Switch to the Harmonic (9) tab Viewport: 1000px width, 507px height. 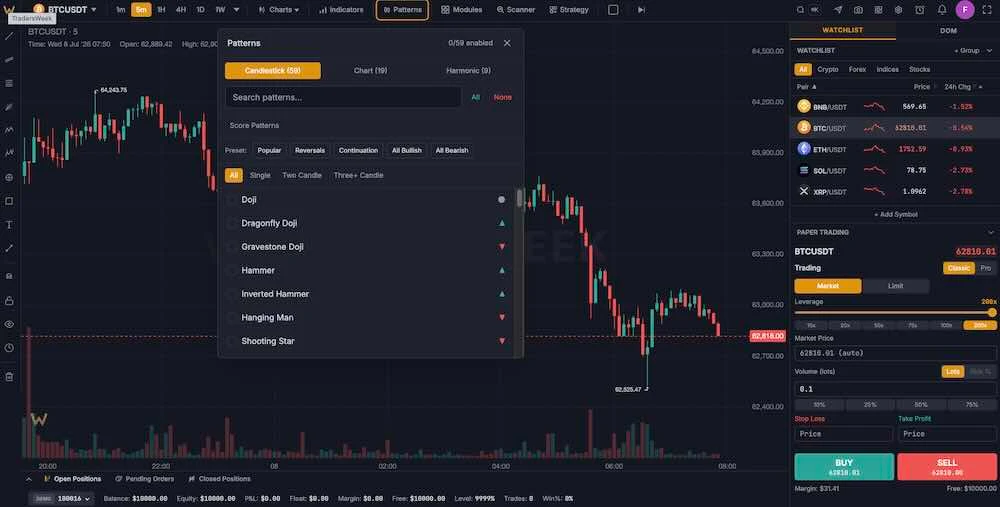coord(468,71)
